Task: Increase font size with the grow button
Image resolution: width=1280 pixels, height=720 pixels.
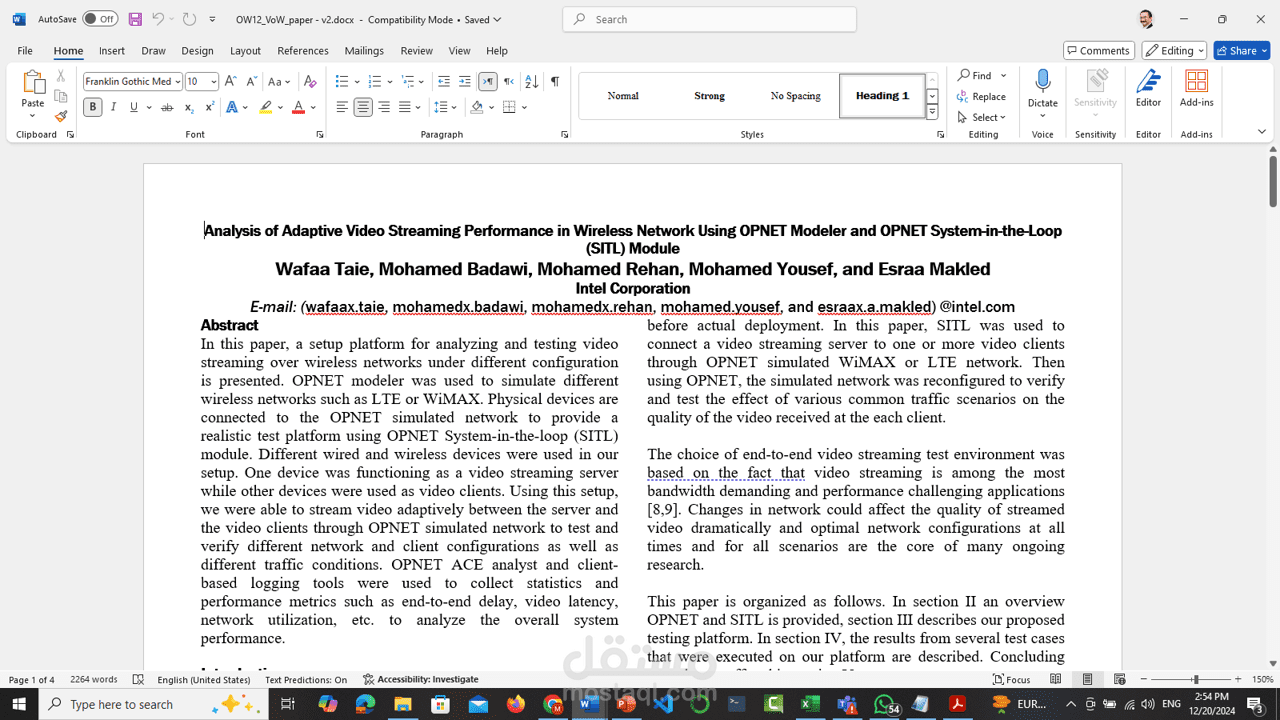Action: [231, 82]
